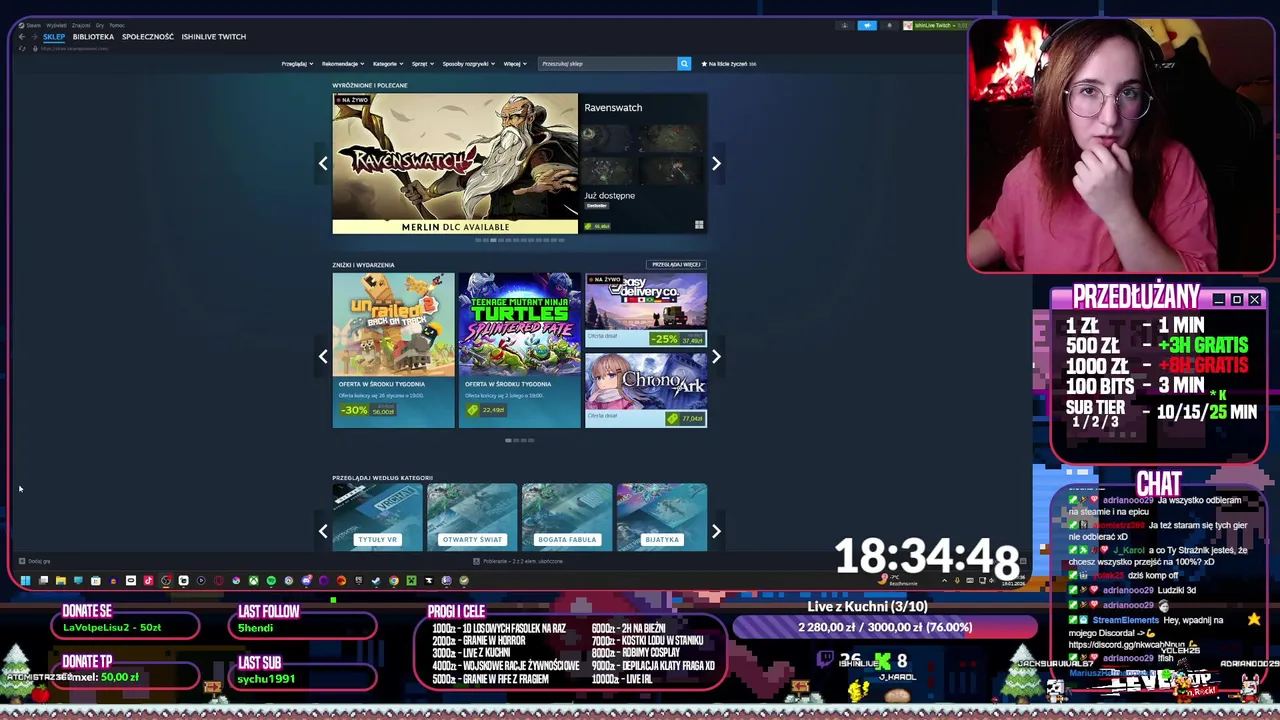Expand the Więcej dropdown
1280x720 pixels.
(x=515, y=64)
